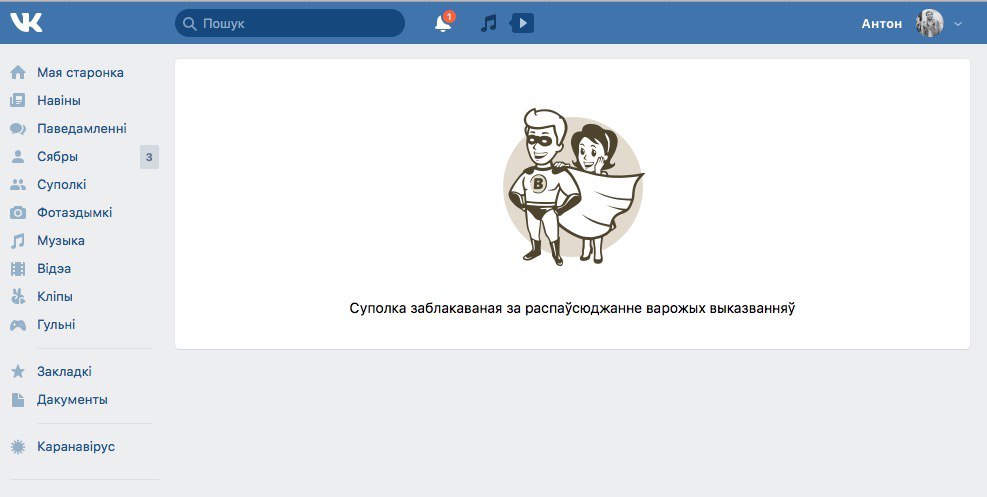Open Дакументы in the sidebar
Viewport: 987px width, 497px height.
pyautogui.click(x=72, y=399)
